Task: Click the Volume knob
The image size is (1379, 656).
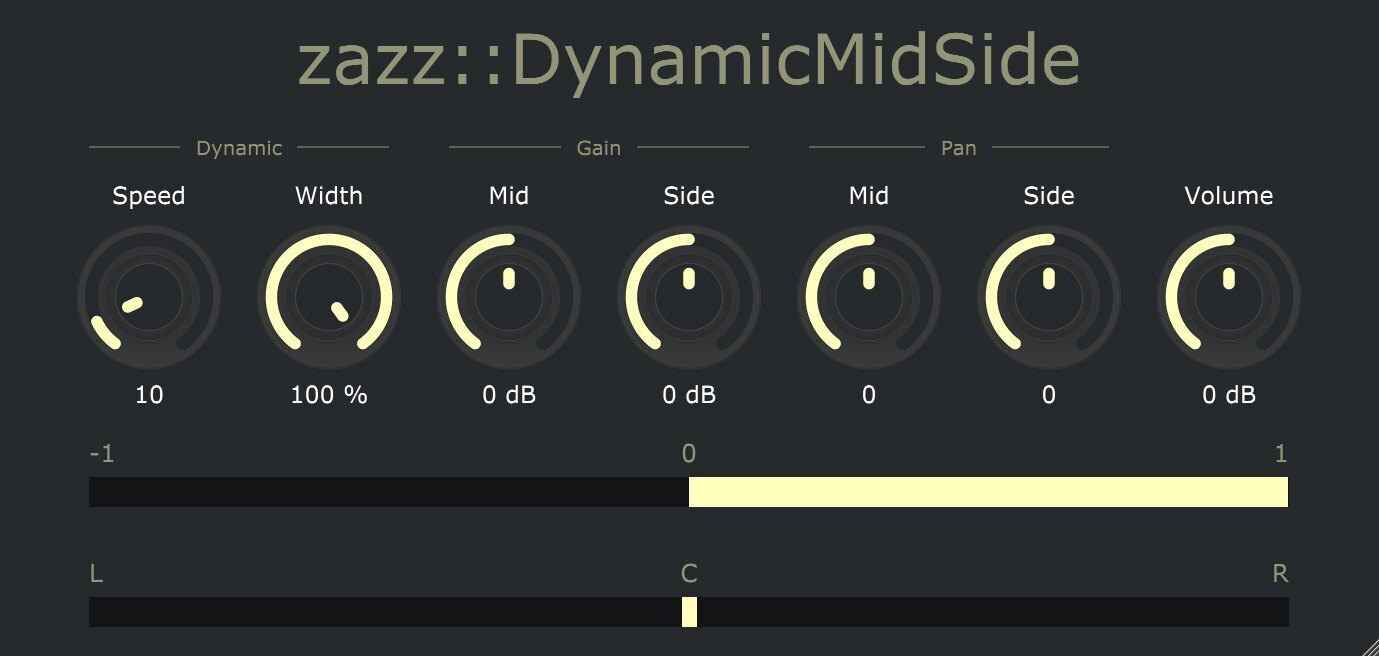Action: tap(1228, 296)
